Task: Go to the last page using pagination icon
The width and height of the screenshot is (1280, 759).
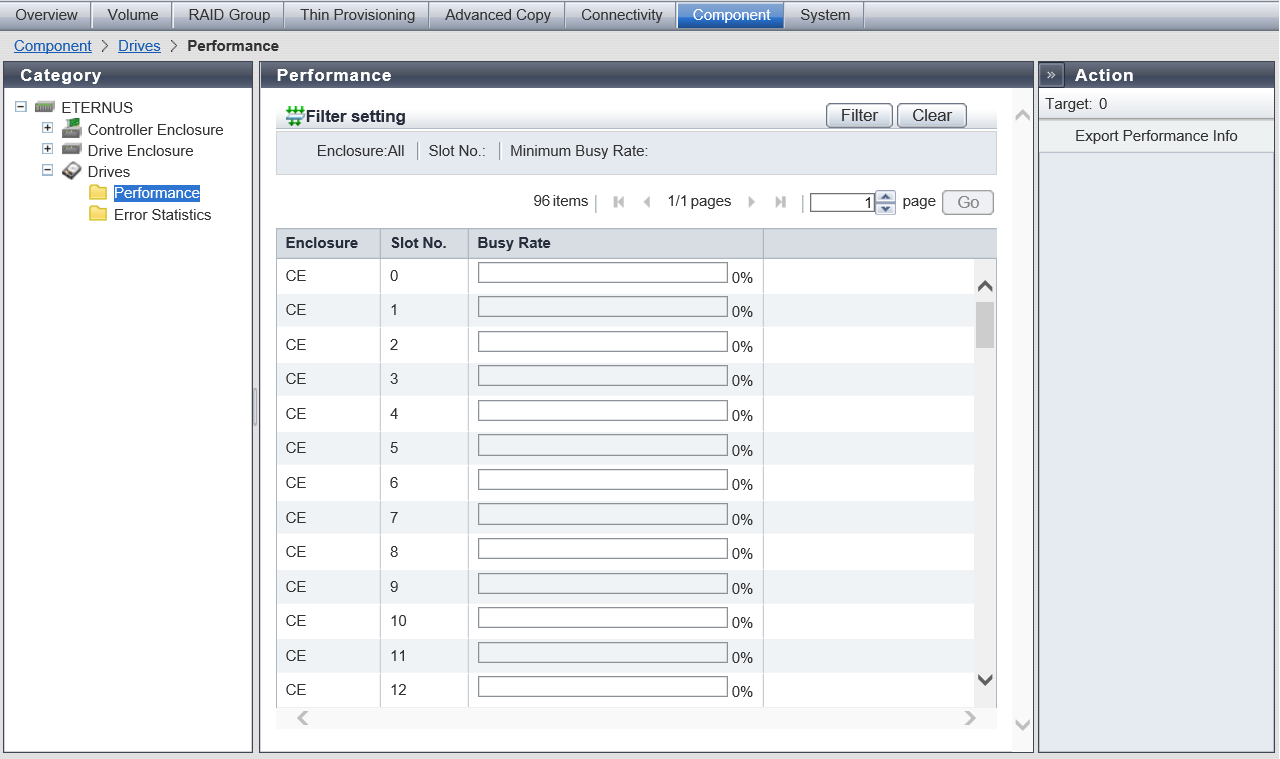Action: 780,202
